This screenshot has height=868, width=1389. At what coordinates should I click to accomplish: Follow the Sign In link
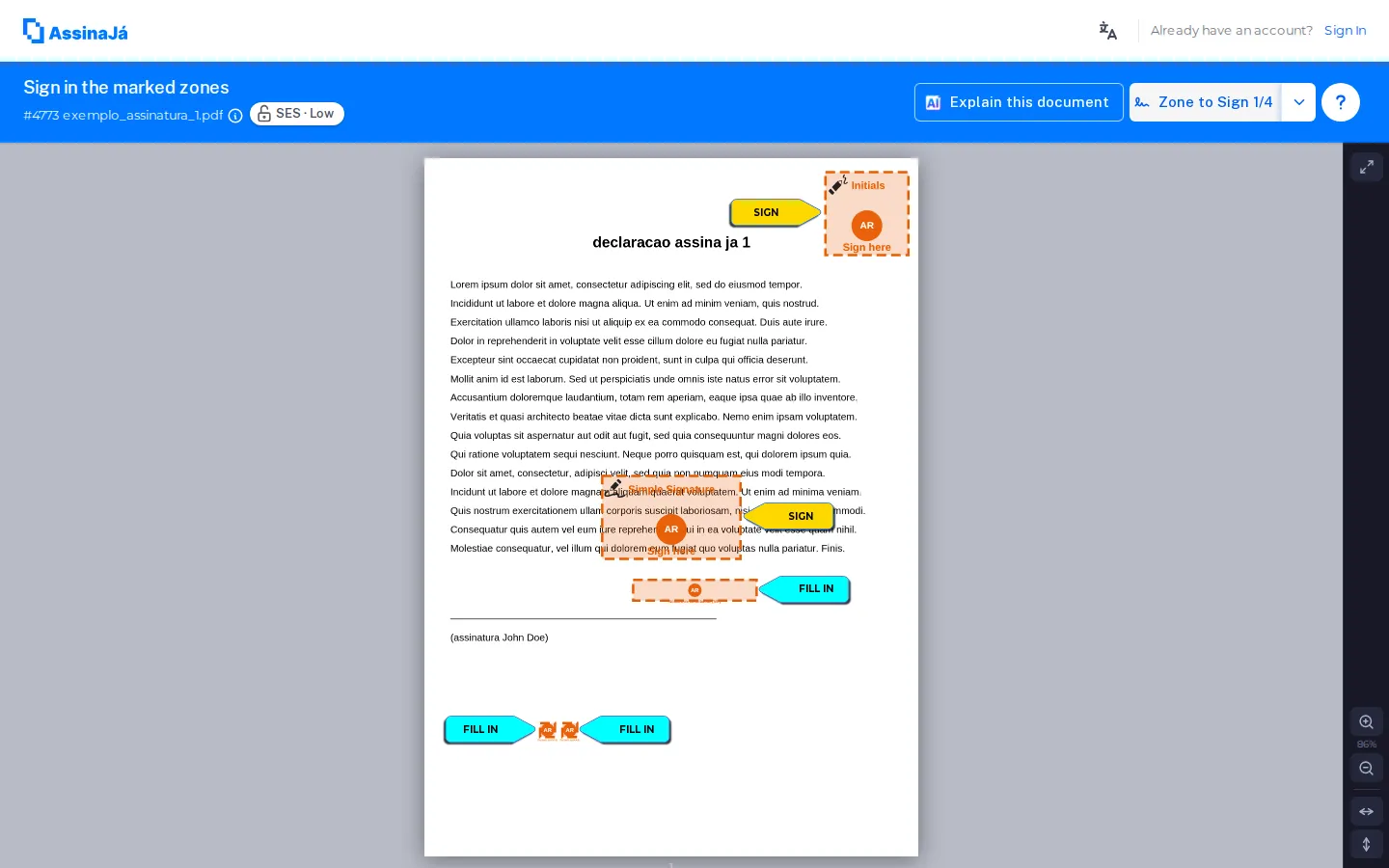[1345, 31]
